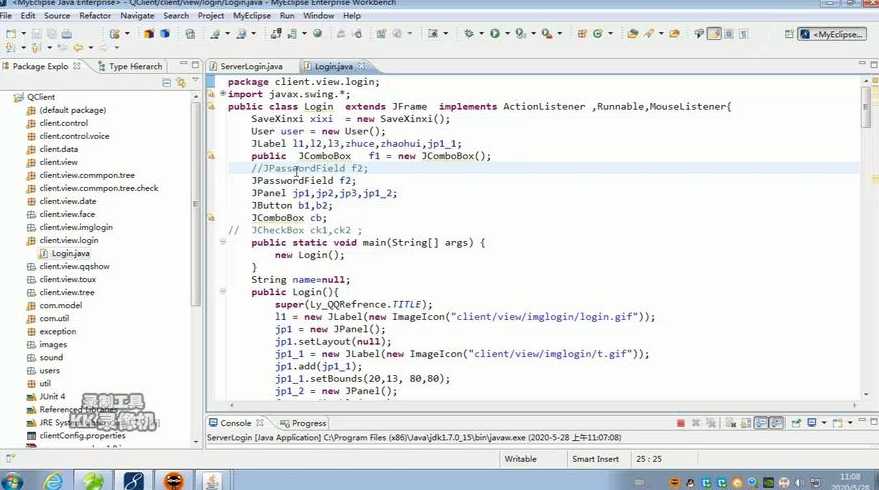Click the Debug bug icon in toolbar
879x490 pixels.
[469, 34]
